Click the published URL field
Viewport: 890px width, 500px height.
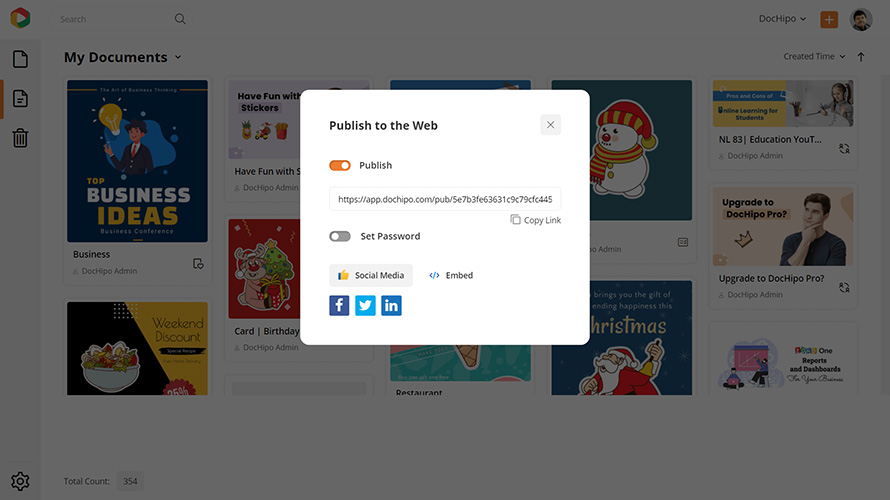click(445, 199)
